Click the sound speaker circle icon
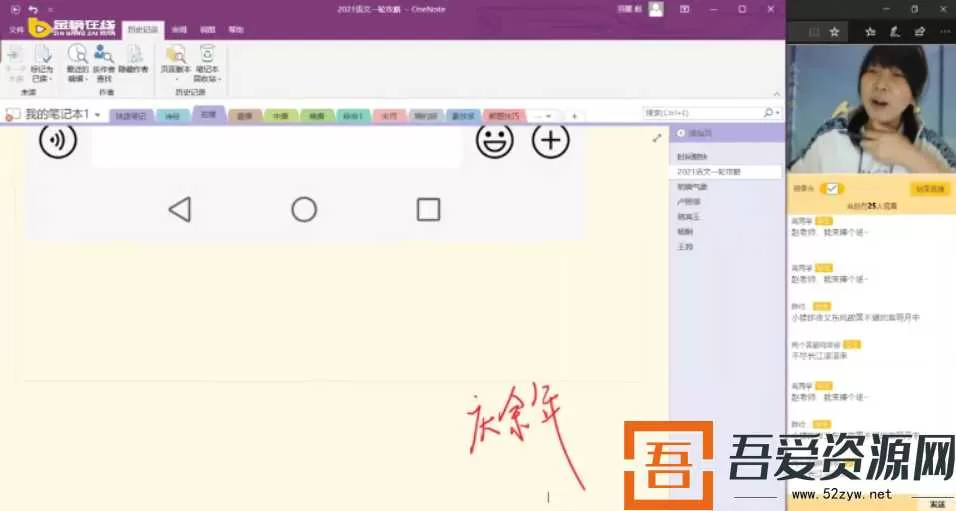This screenshot has height=511, width=956. pos(58,140)
